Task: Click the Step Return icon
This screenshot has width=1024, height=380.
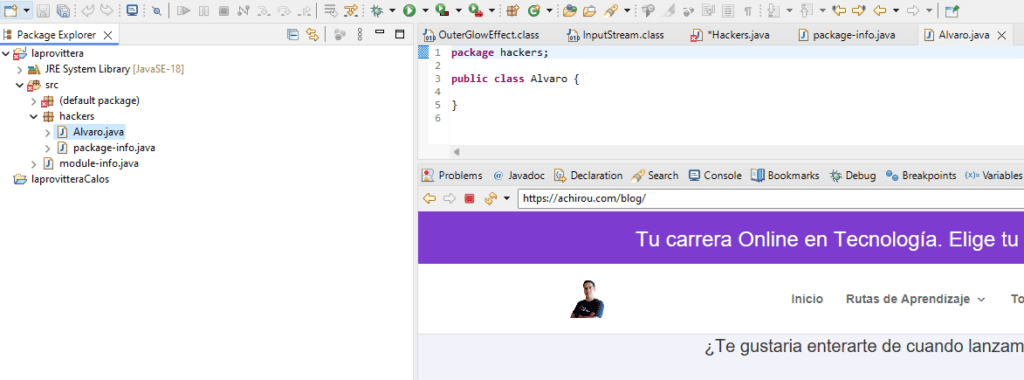Action: [304, 10]
